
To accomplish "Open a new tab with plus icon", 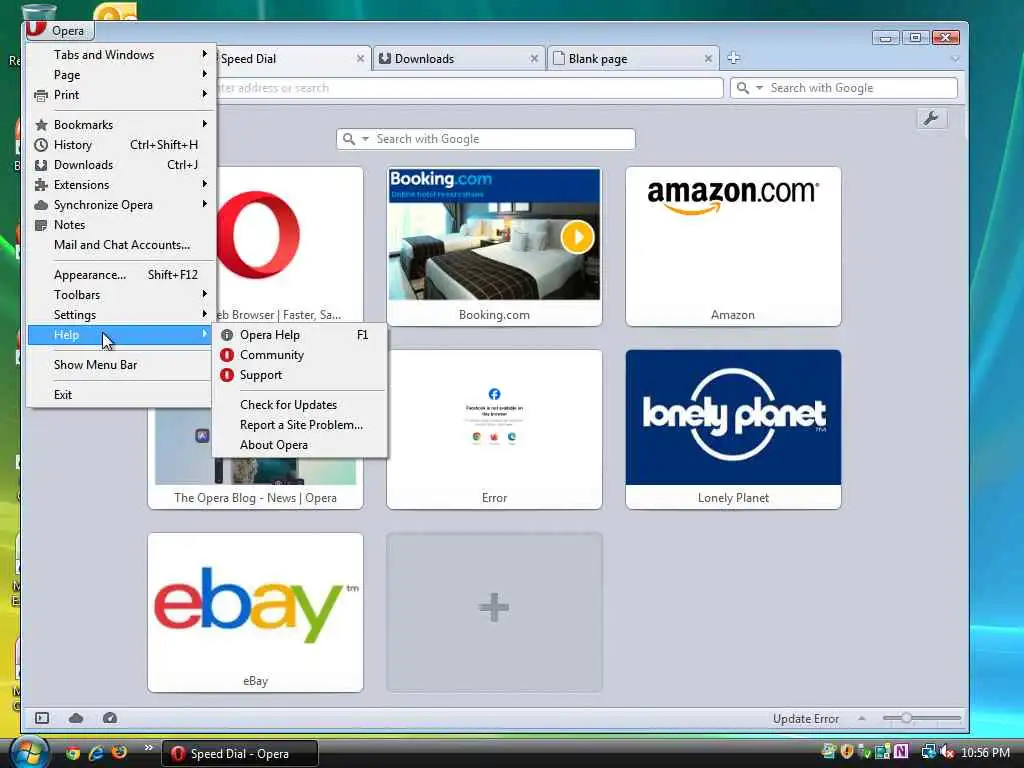I will 733,58.
